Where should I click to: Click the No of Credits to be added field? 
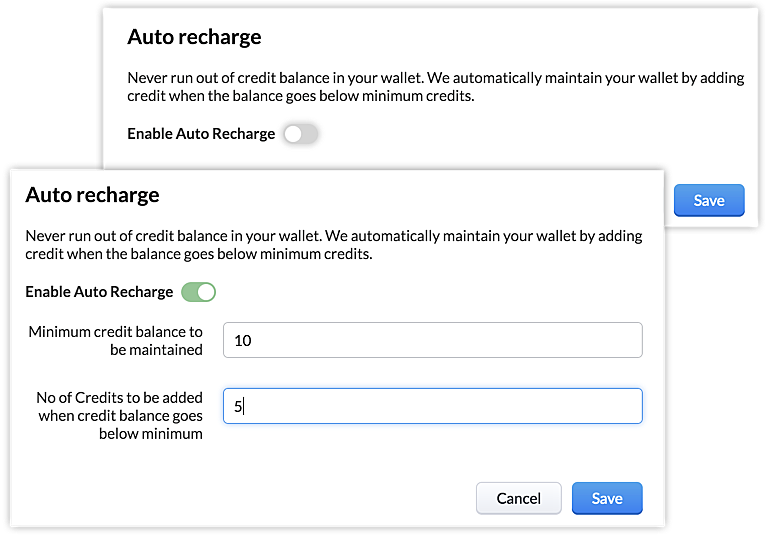[432, 406]
